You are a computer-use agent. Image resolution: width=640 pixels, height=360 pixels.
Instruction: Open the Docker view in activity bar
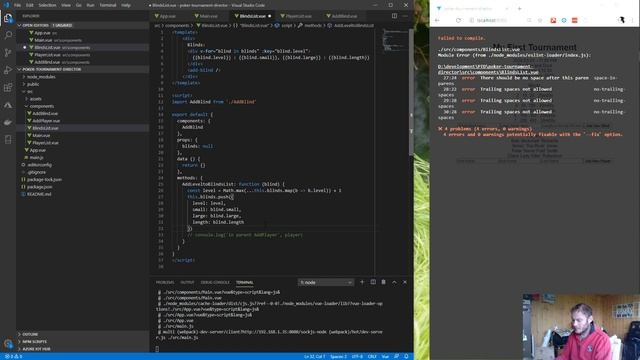(x=8, y=122)
